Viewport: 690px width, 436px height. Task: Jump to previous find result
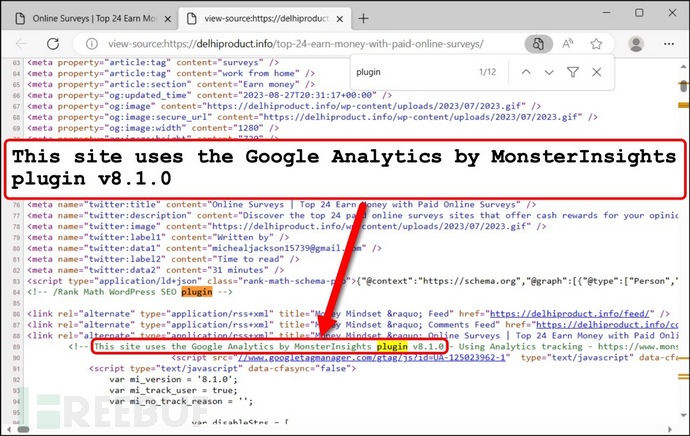(x=526, y=72)
